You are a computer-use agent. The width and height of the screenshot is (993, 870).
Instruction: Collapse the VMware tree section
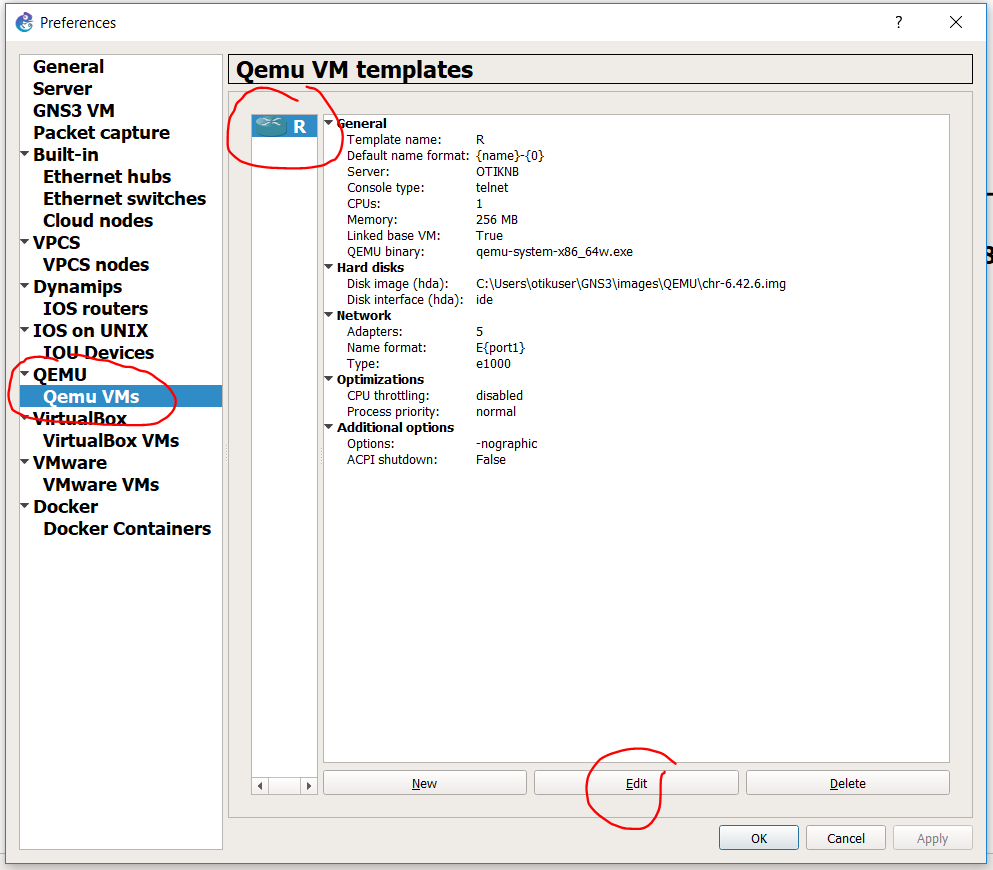coord(25,462)
